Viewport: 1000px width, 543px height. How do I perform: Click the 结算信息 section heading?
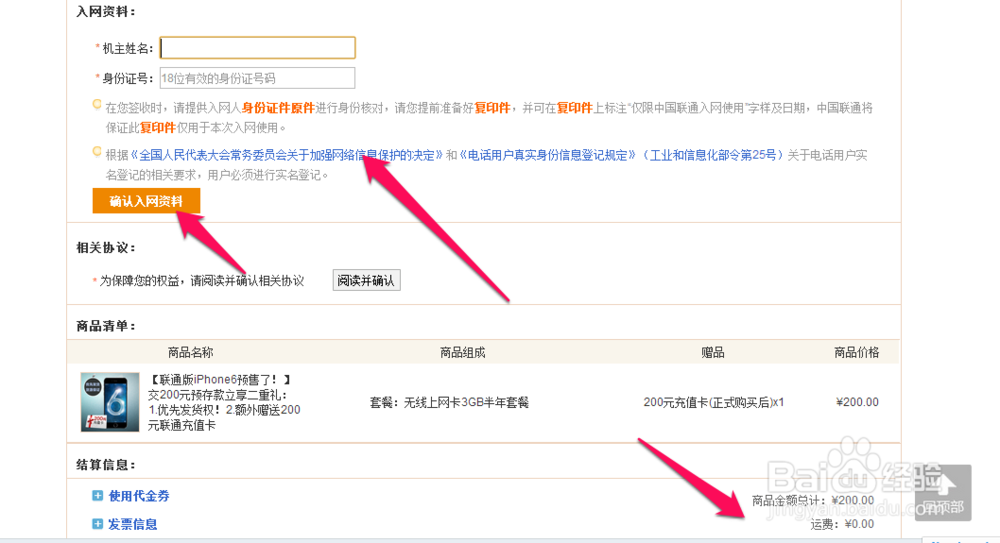(x=106, y=465)
